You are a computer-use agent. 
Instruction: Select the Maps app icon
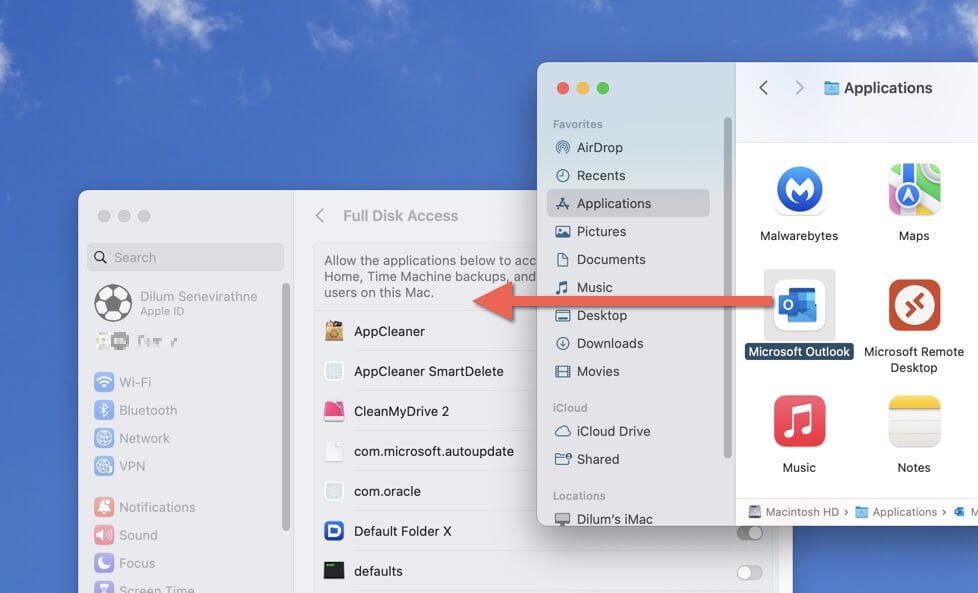click(x=914, y=190)
